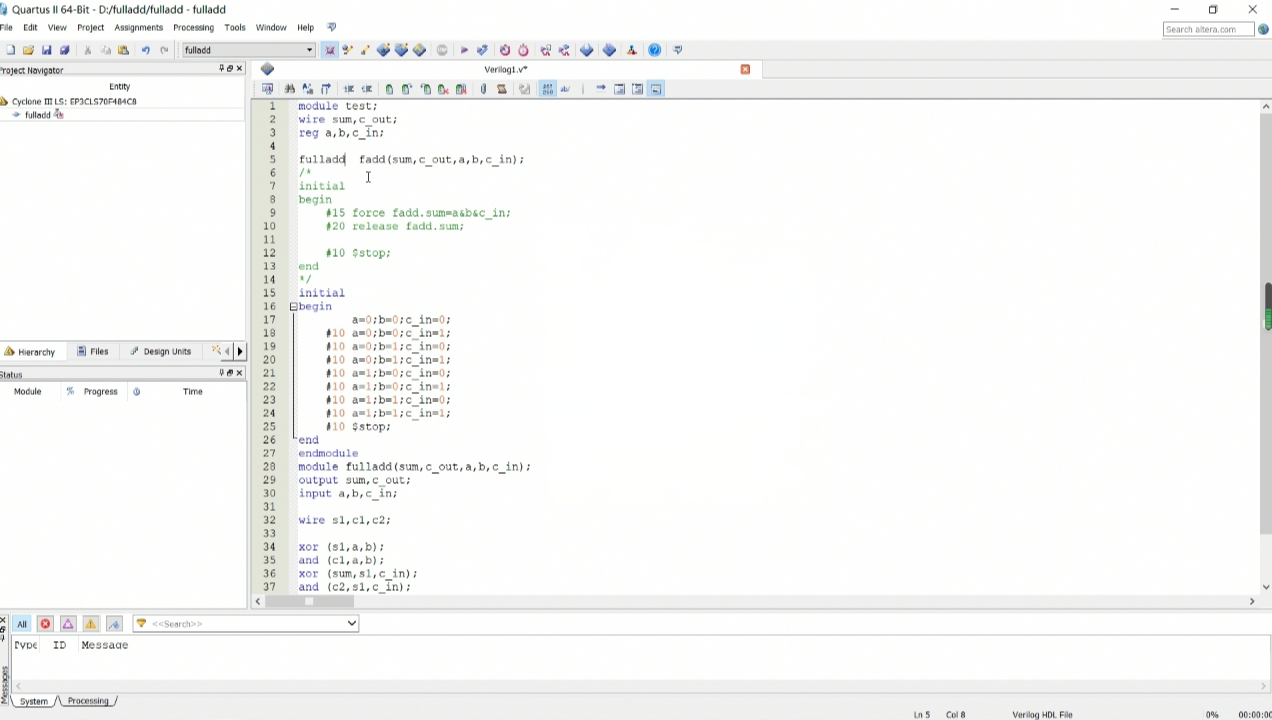
Task: Switch to the Design Units tab
Action: [160, 352]
